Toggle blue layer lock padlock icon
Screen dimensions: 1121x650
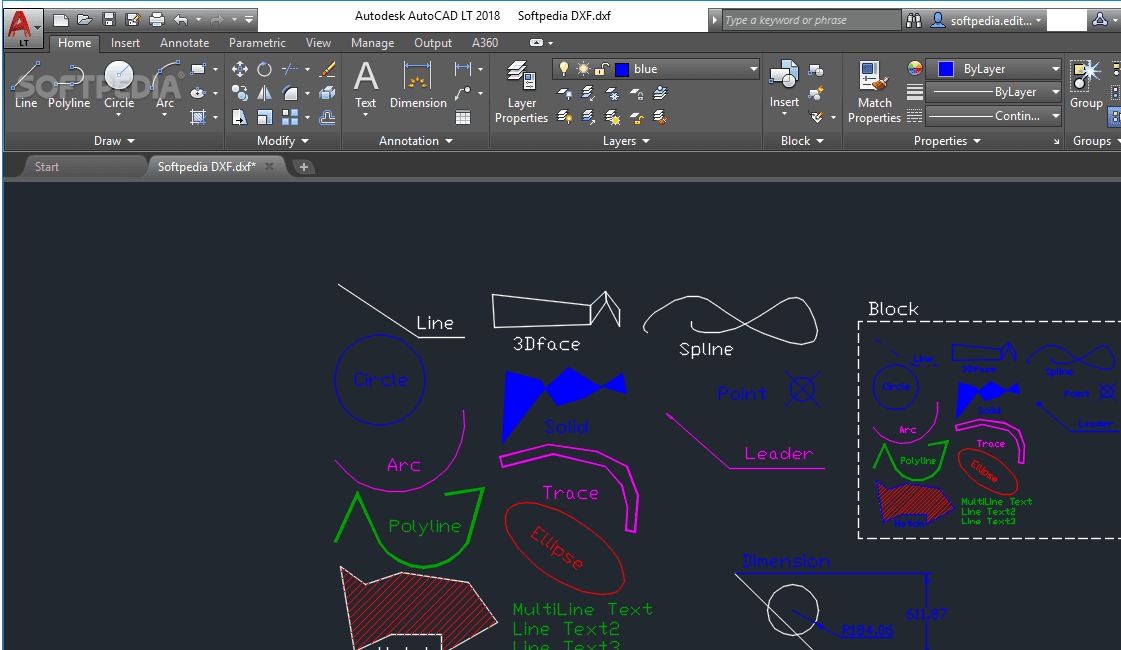[601, 69]
